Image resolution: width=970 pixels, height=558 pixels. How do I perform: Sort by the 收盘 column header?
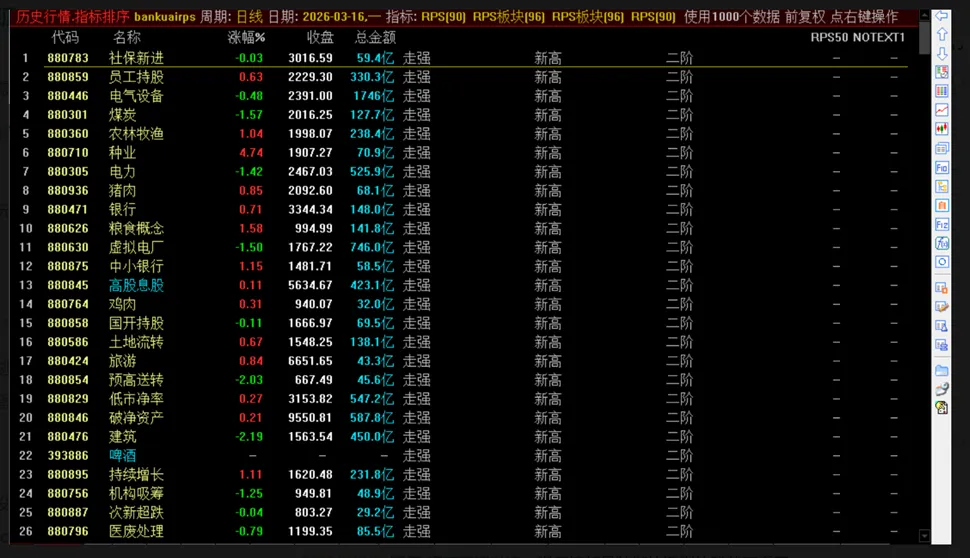320,37
